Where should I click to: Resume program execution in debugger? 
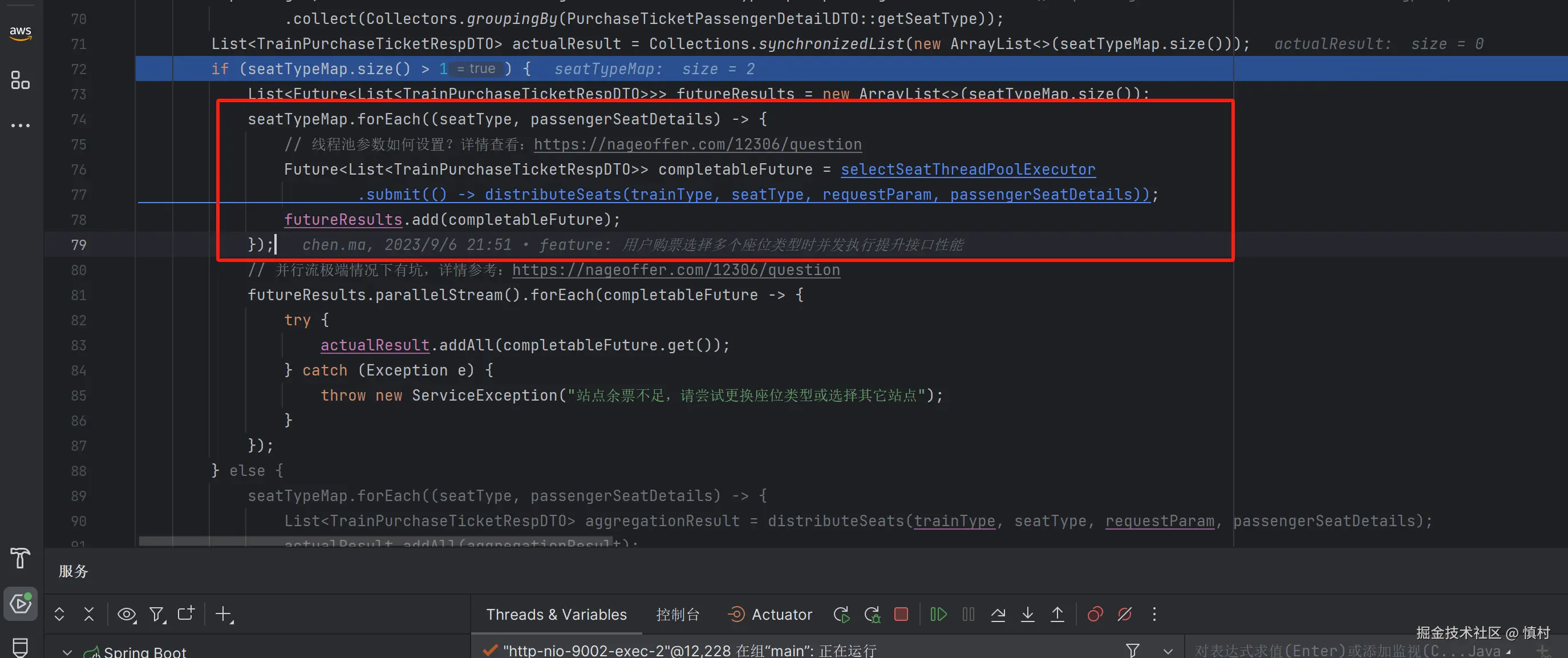click(x=938, y=614)
